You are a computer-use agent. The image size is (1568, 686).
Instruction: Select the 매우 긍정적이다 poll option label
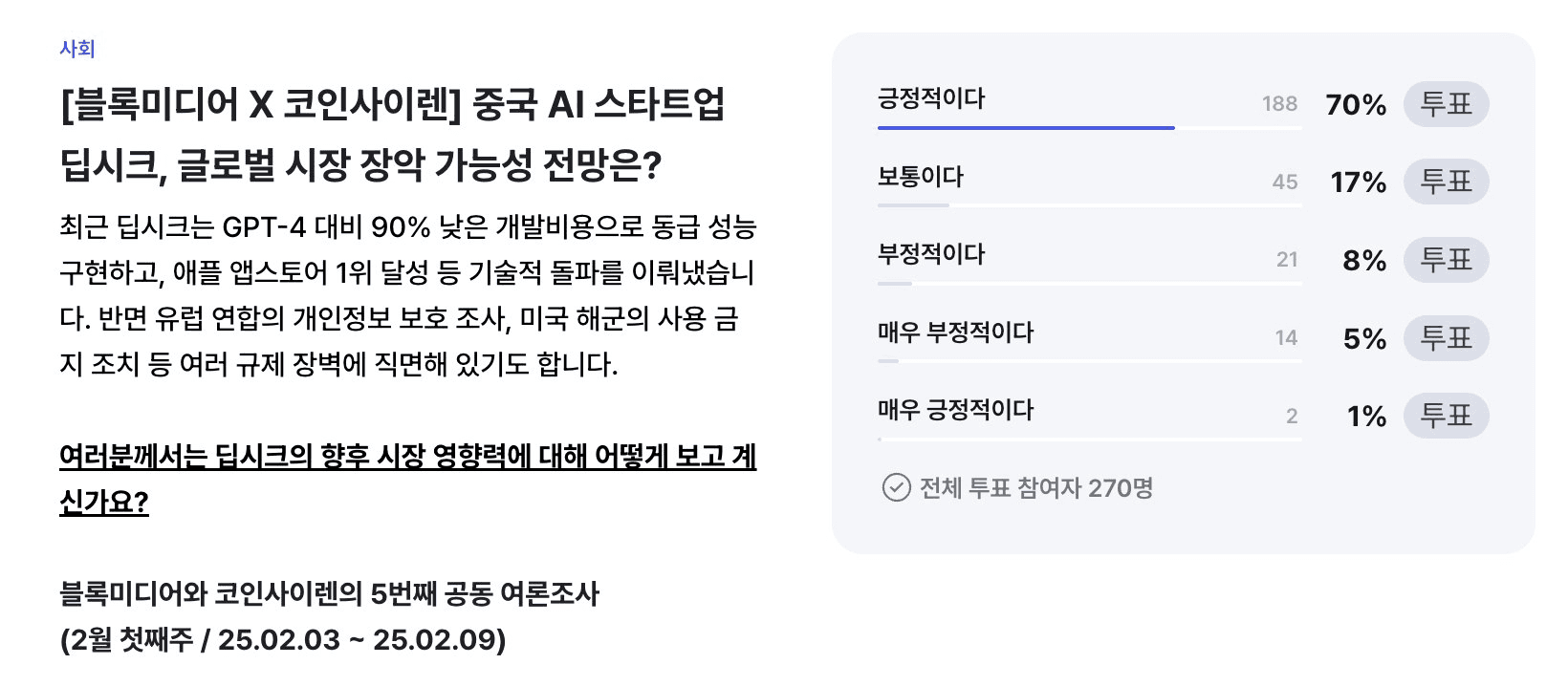[x=956, y=410]
